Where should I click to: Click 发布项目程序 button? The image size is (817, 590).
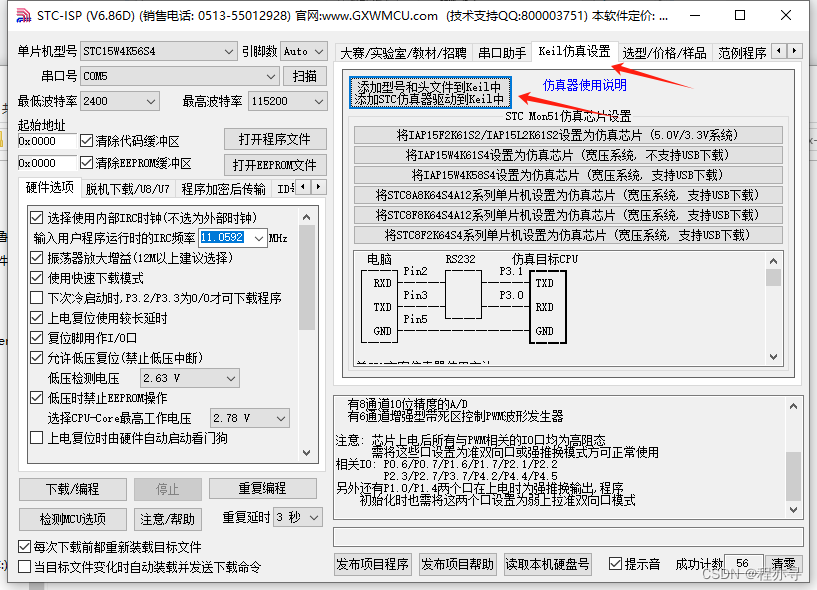coord(373,564)
